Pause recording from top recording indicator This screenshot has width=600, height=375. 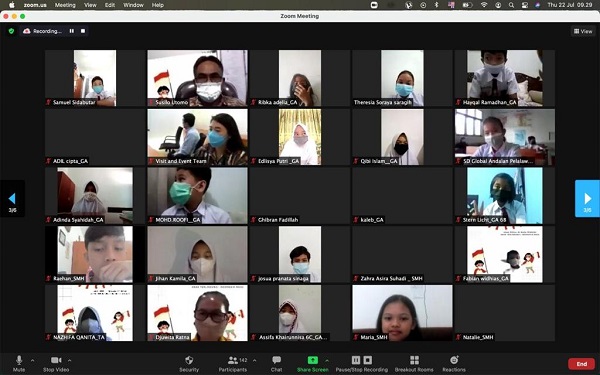[x=72, y=31]
